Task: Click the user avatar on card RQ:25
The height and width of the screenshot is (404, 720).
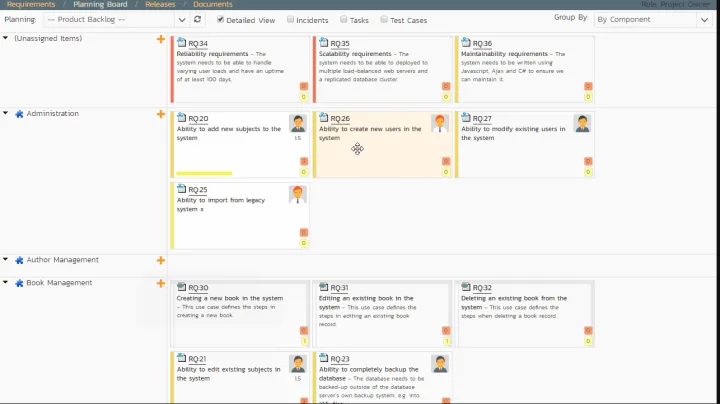Action: pos(298,194)
